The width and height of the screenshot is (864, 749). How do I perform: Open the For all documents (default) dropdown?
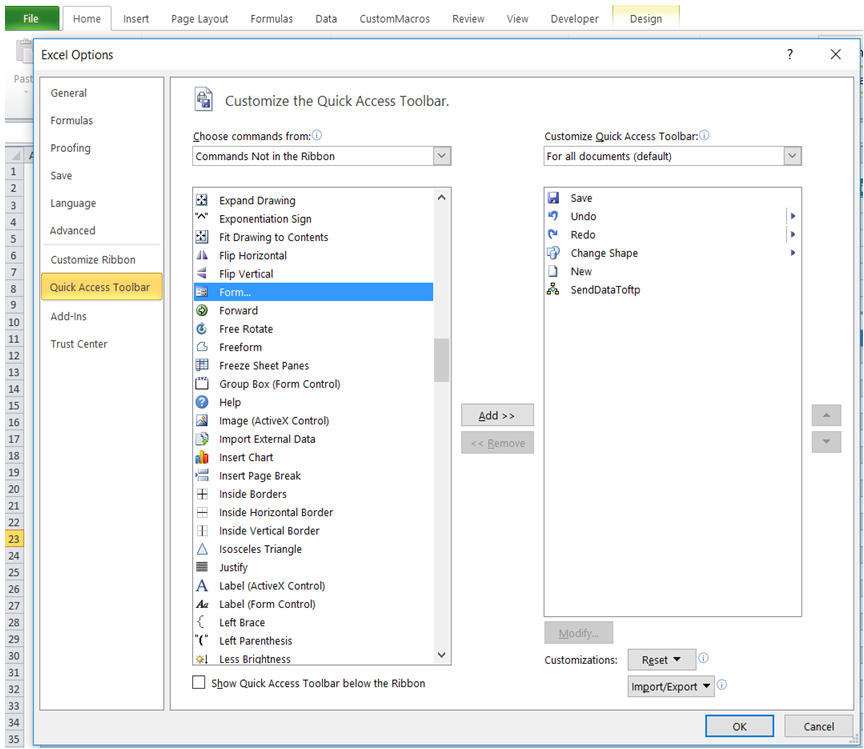tap(791, 156)
